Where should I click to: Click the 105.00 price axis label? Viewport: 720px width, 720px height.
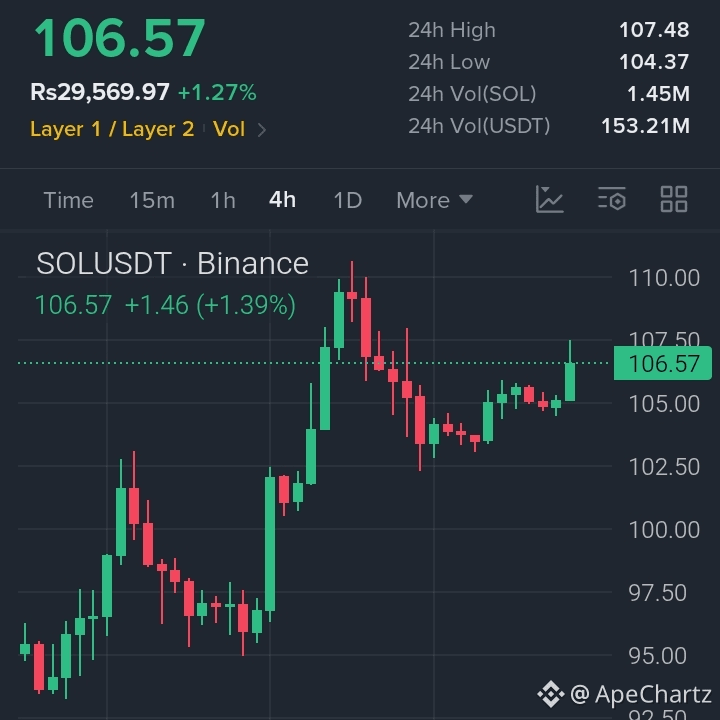(664, 404)
